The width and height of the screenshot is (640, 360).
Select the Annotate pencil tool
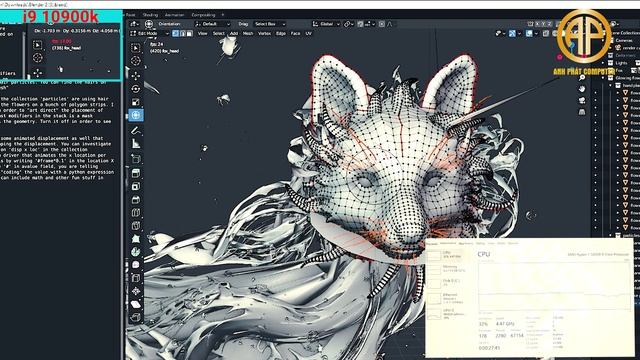point(136,131)
